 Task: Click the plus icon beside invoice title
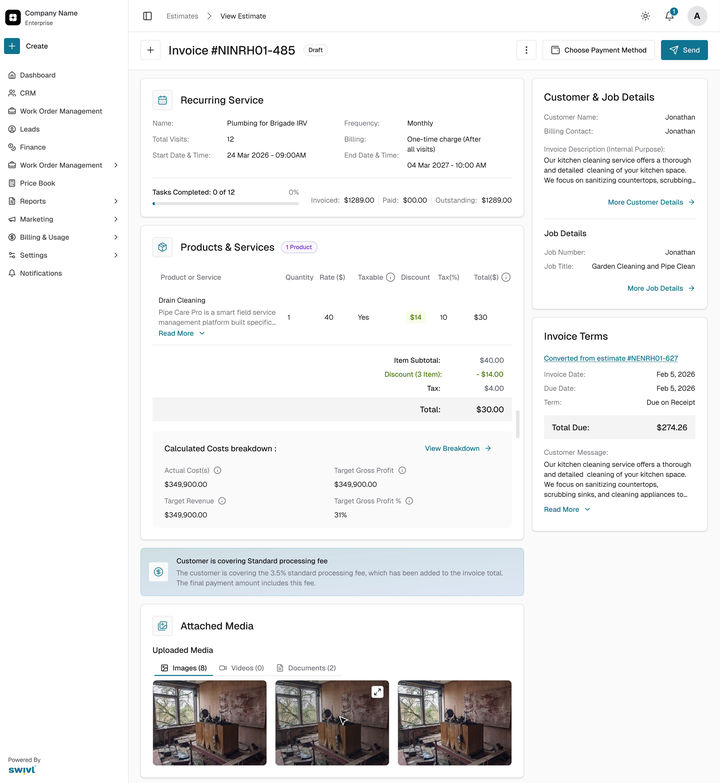coord(150,50)
